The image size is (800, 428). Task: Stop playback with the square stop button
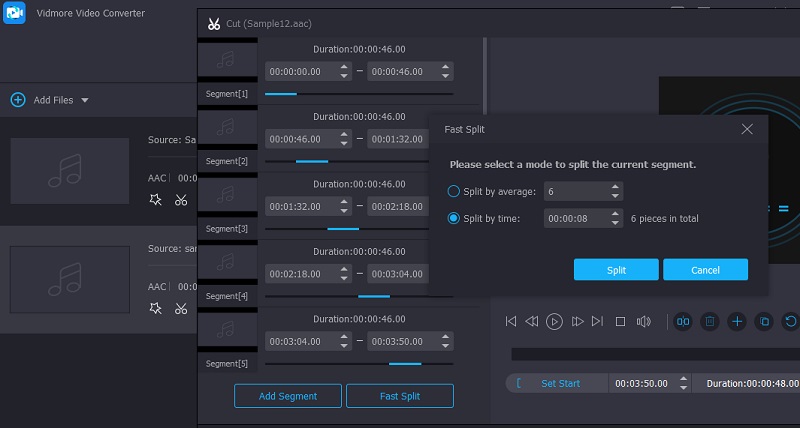click(x=620, y=321)
